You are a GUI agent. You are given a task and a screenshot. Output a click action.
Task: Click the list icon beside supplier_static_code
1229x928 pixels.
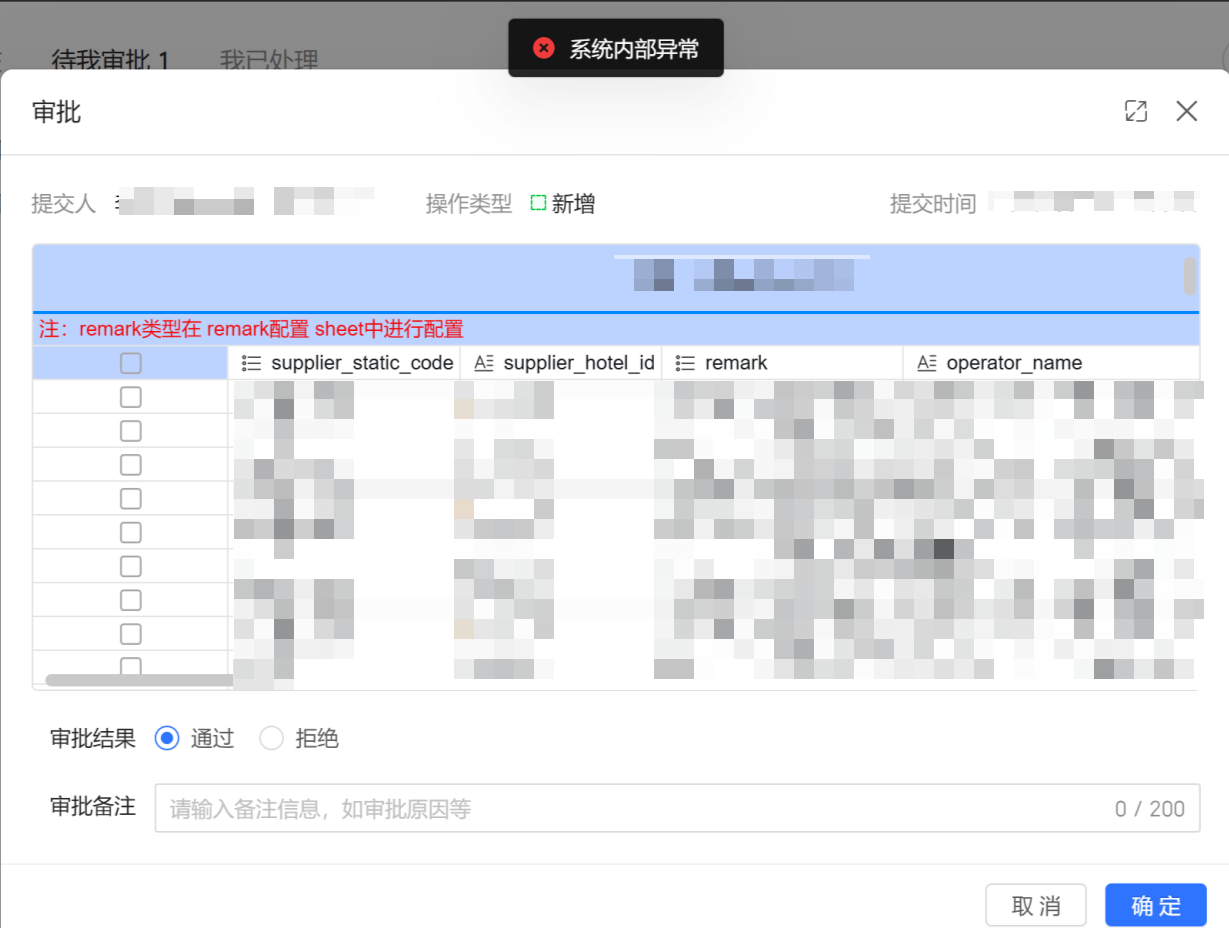coord(252,363)
